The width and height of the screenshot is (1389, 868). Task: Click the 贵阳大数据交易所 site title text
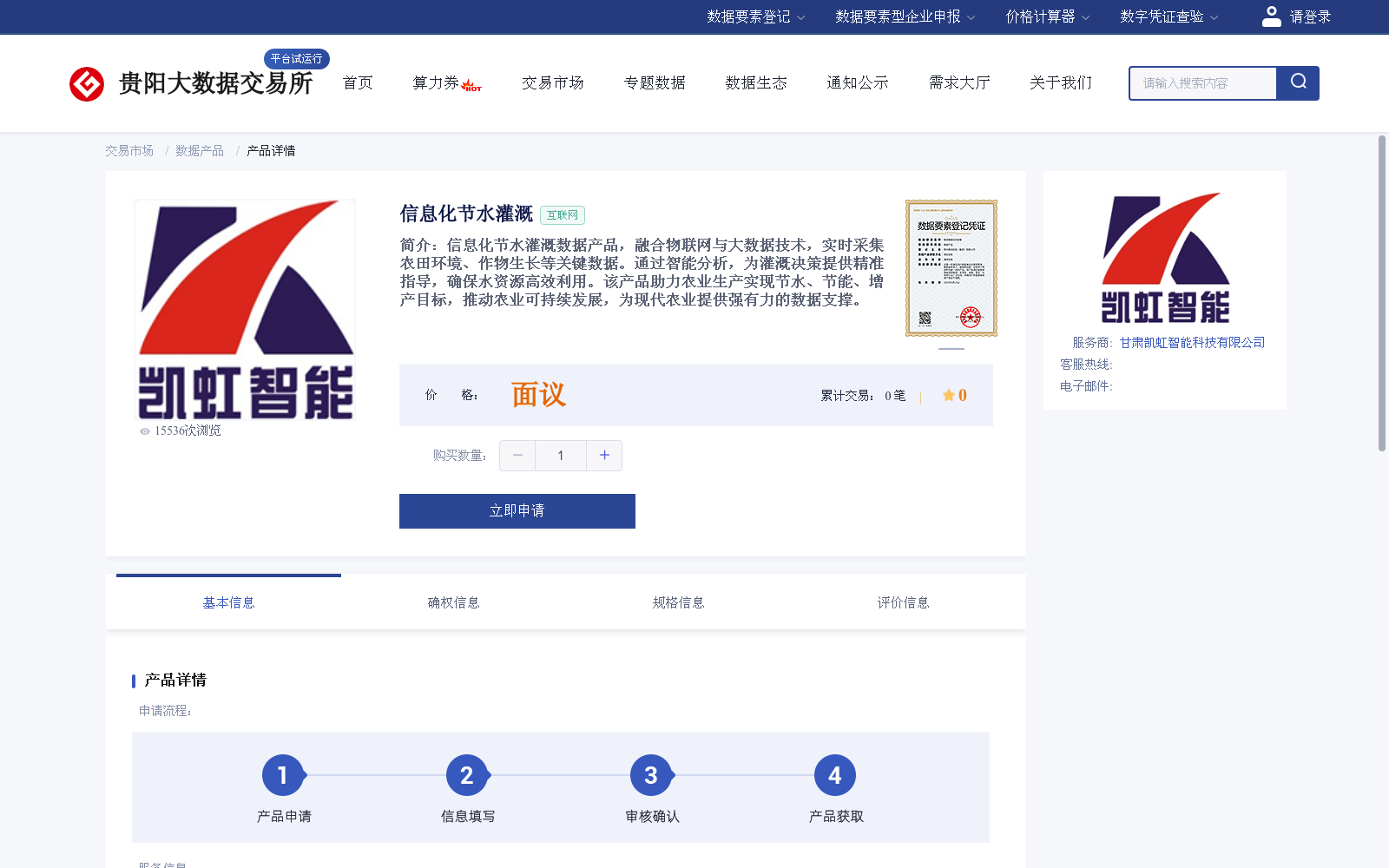click(215, 84)
